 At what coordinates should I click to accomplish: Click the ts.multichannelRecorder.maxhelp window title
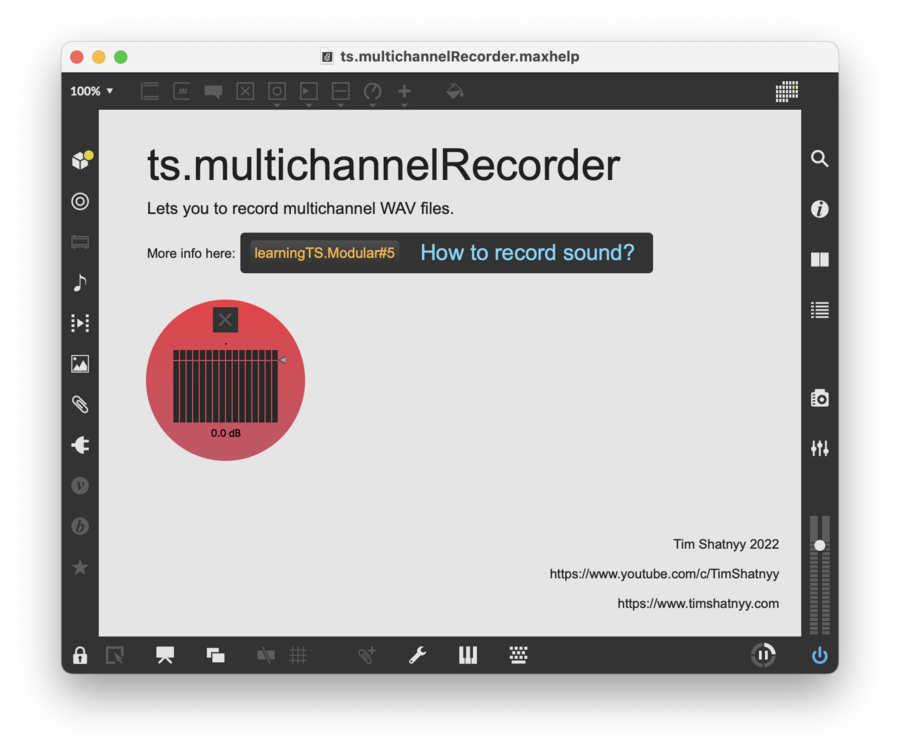tap(459, 56)
